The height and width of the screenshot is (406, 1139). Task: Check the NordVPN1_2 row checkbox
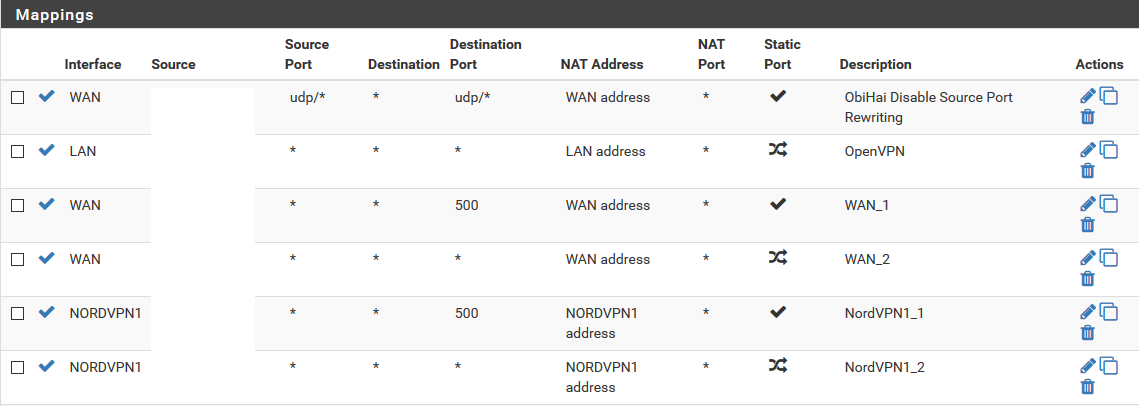tap(17, 368)
